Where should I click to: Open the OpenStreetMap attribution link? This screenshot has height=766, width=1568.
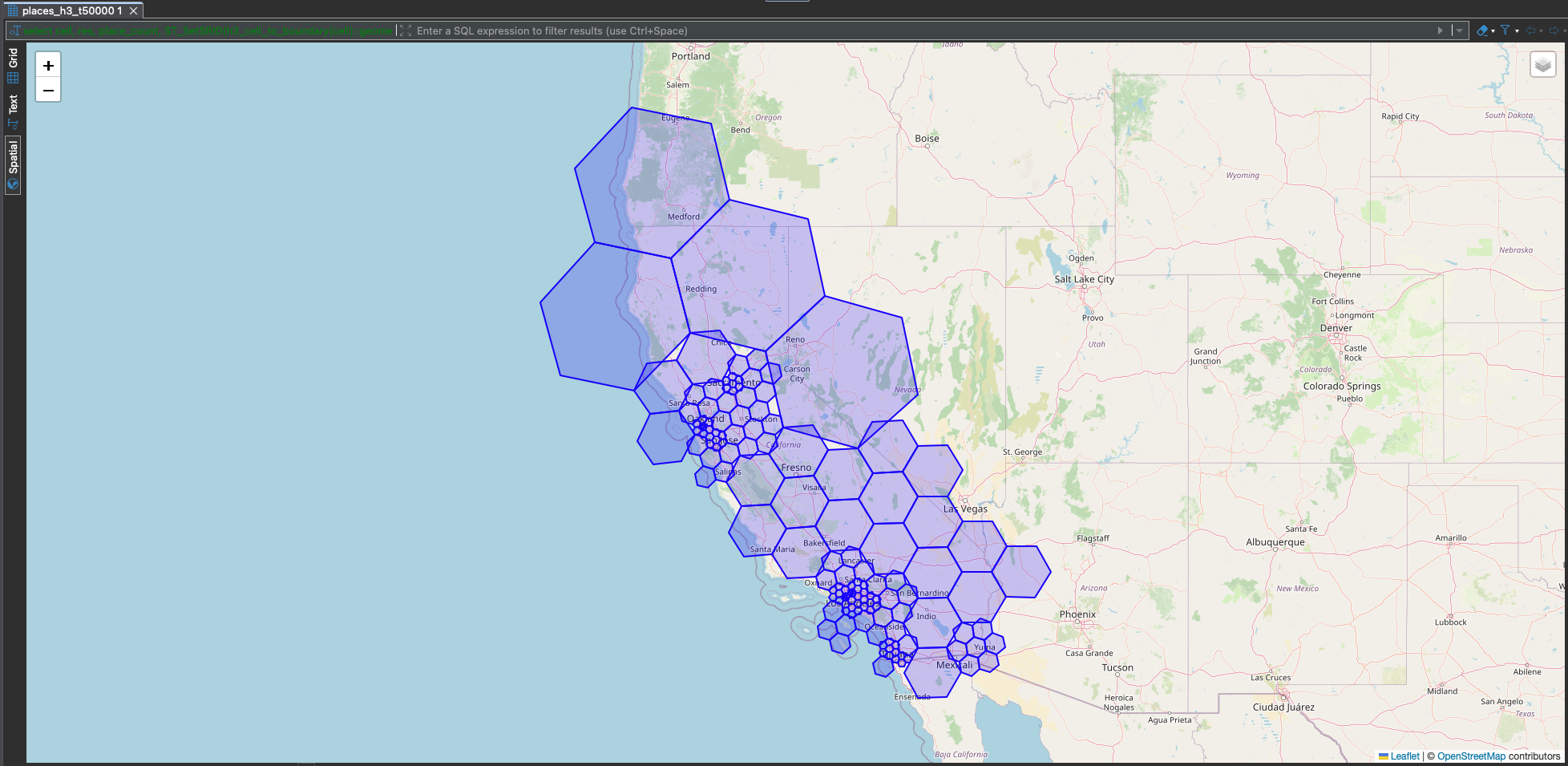pos(1471,756)
